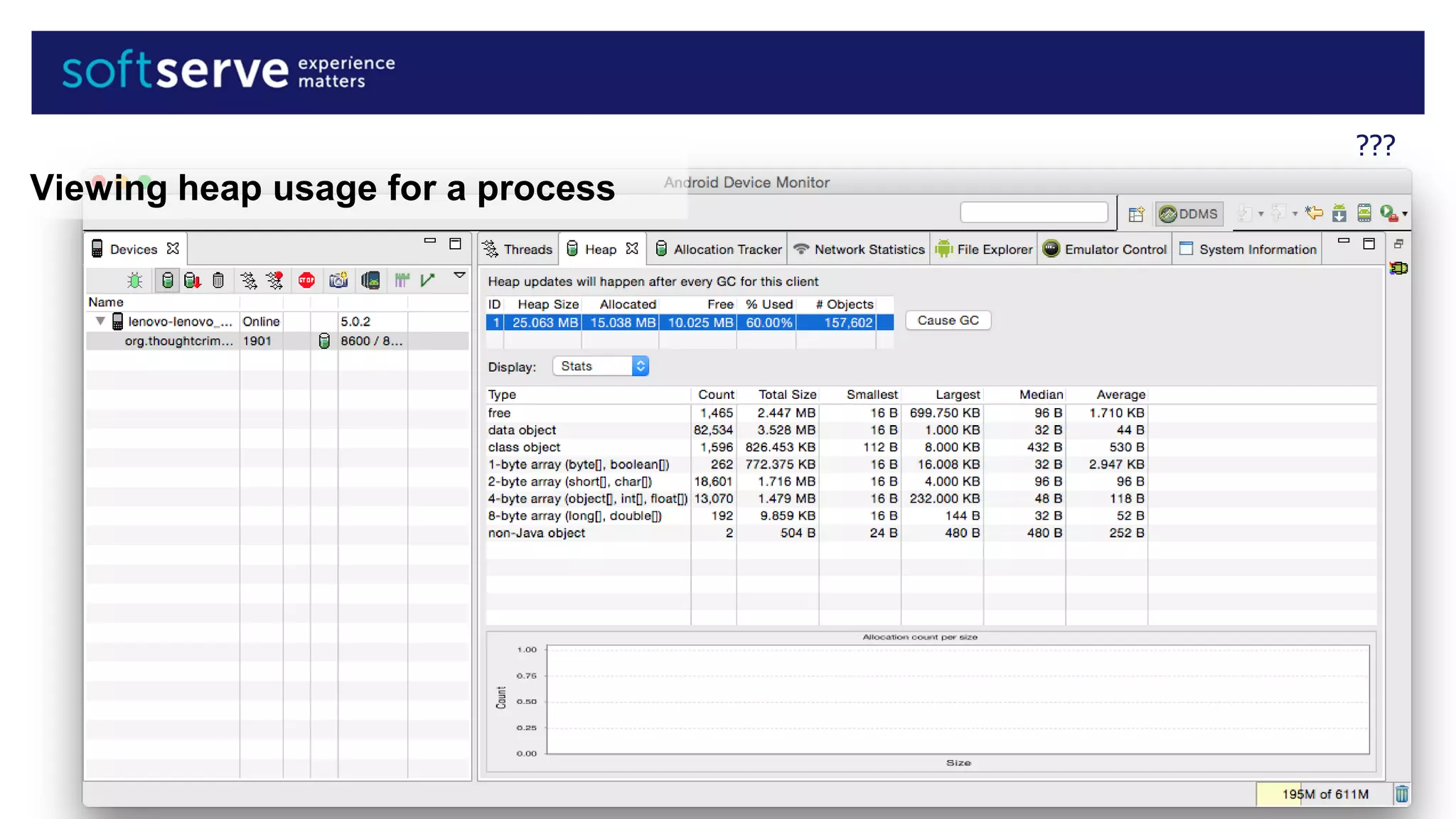Click the Update Threads icon
This screenshot has width=1456, height=819.
pyautogui.click(x=249, y=281)
